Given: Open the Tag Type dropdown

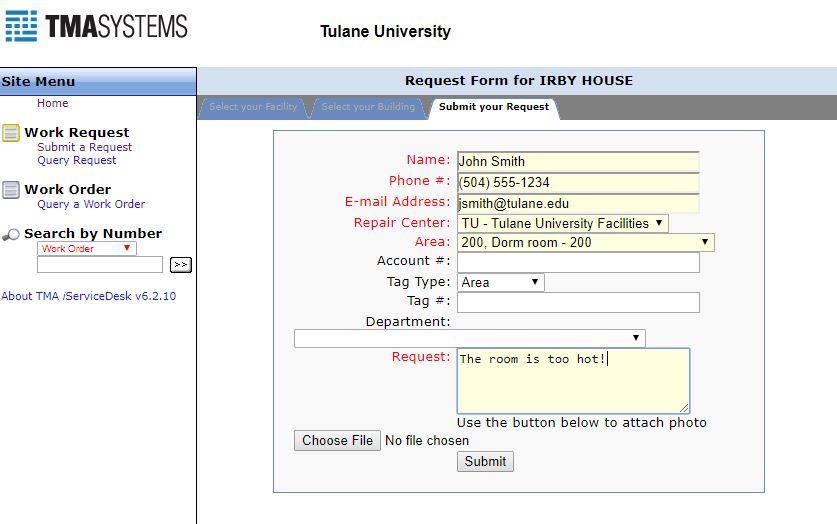Looking at the screenshot, I should pos(501,282).
